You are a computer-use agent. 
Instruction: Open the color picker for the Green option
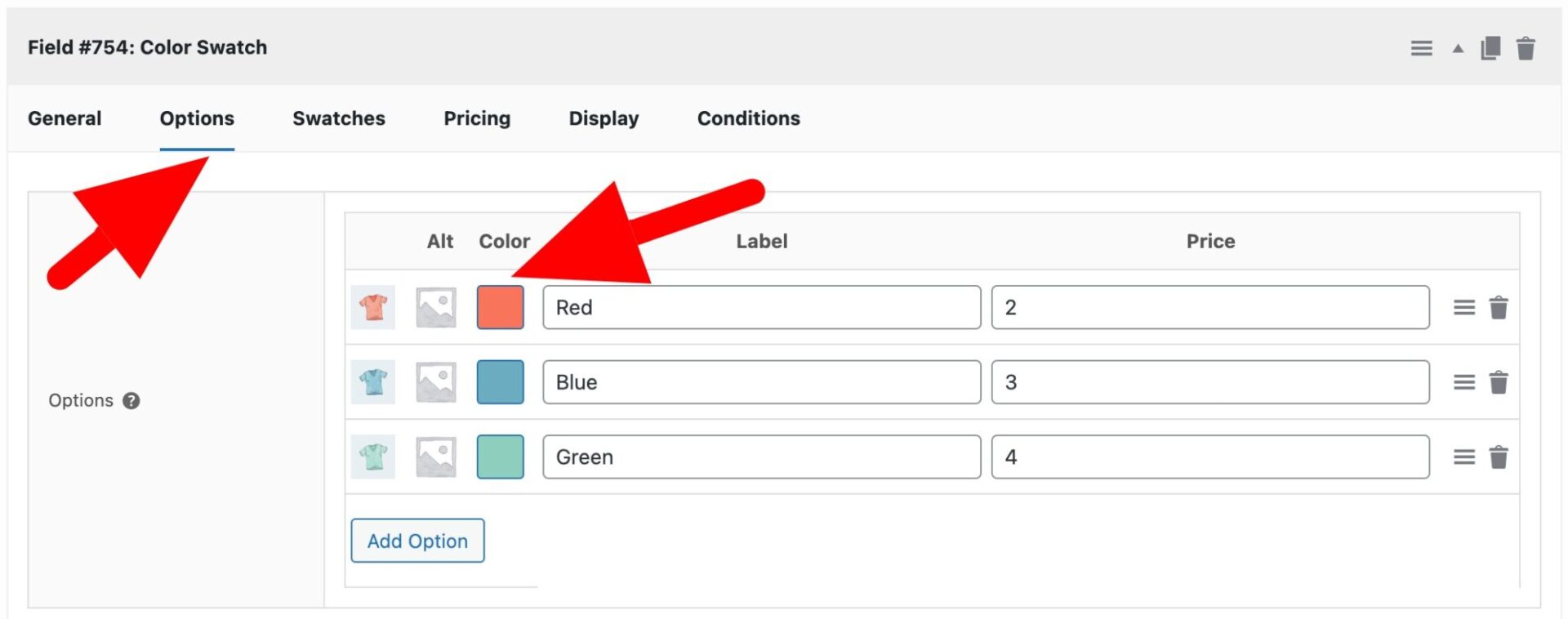coord(500,456)
